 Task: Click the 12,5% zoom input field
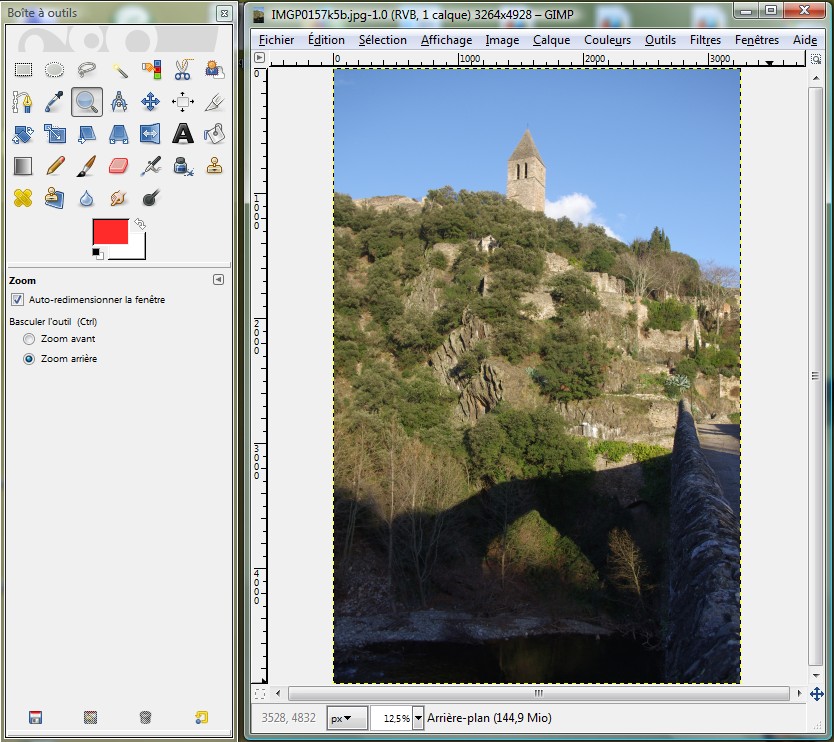pos(392,718)
